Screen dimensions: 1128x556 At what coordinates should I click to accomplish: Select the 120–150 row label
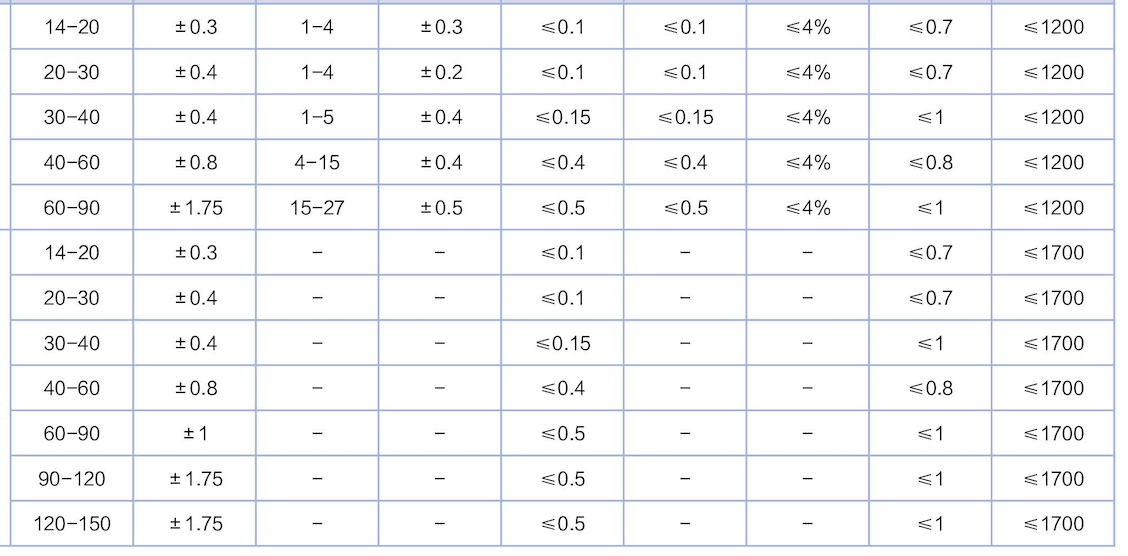tap(72, 524)
